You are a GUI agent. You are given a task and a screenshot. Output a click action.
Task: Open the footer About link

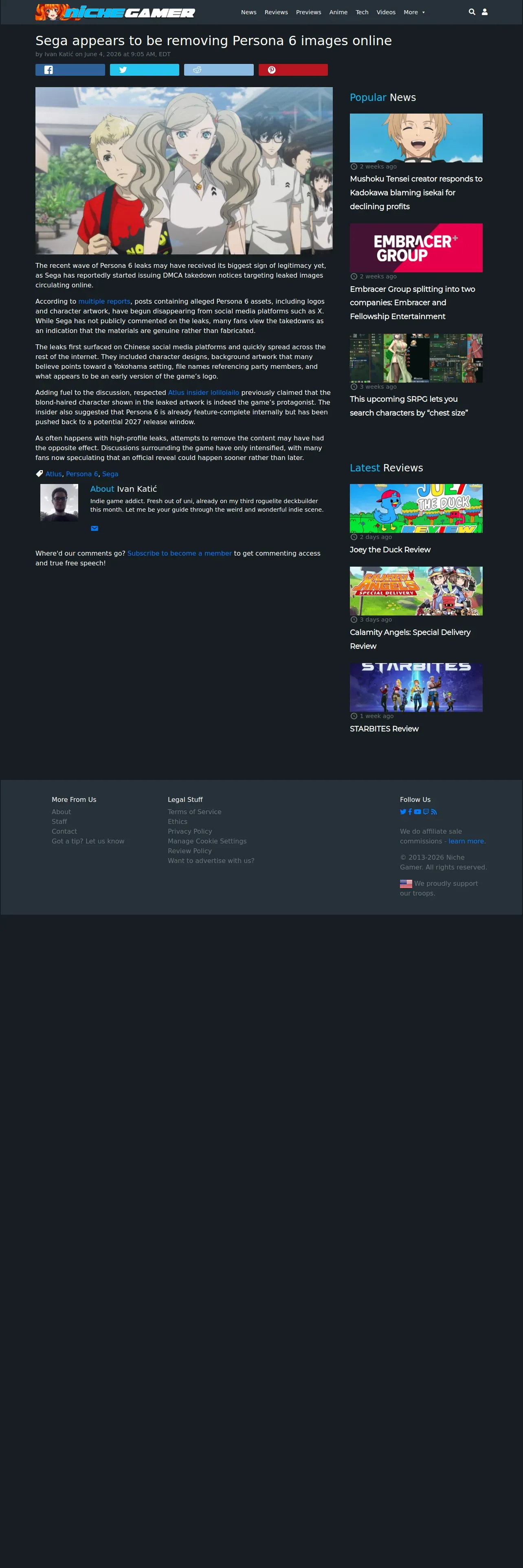[x=61, y=812]
